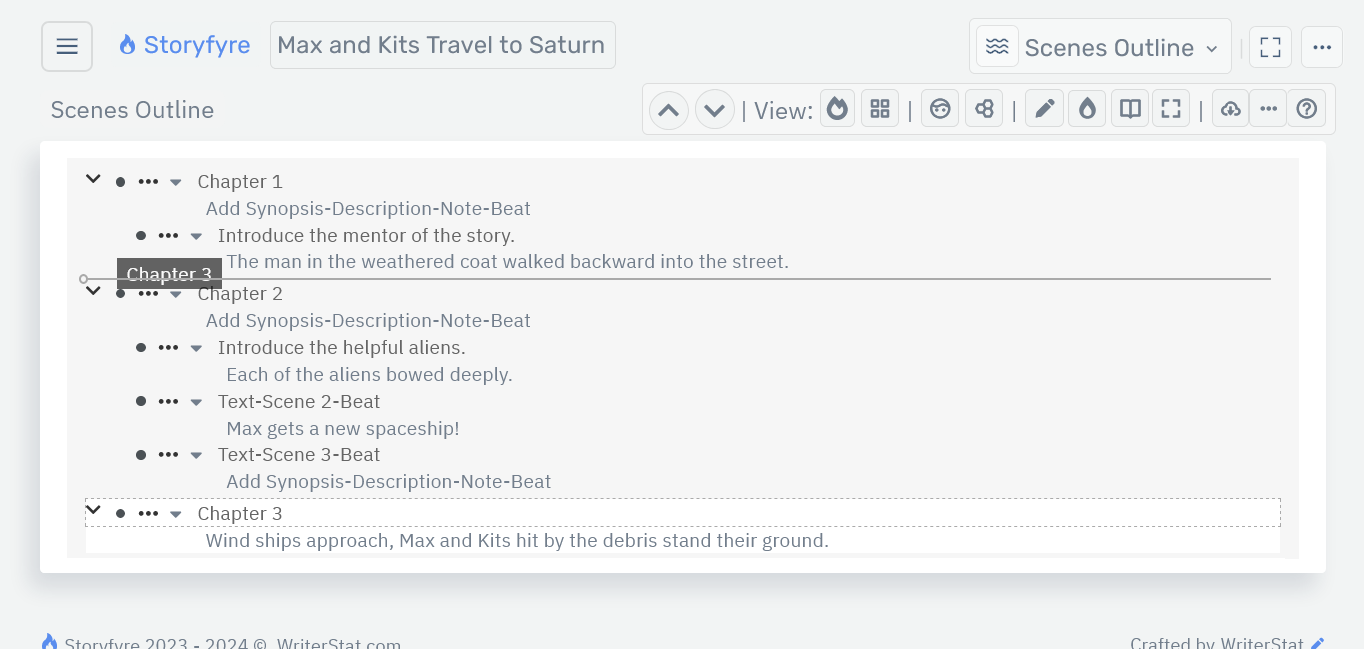
Task: Collapse Chapter 1 using its chevron
Action: (x=93, y=180)
